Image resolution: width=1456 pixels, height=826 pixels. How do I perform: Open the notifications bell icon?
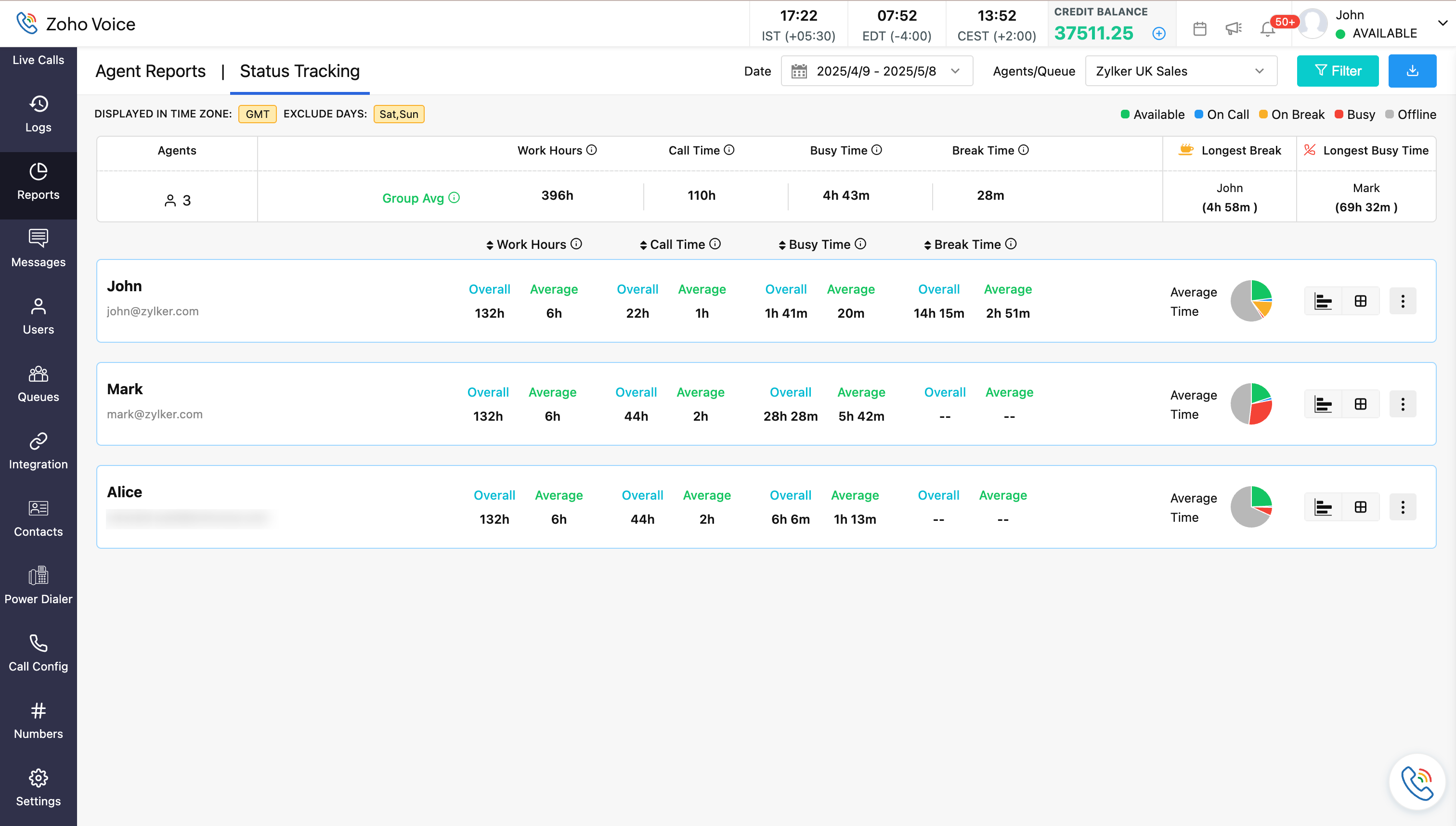tap(1267, 28)
